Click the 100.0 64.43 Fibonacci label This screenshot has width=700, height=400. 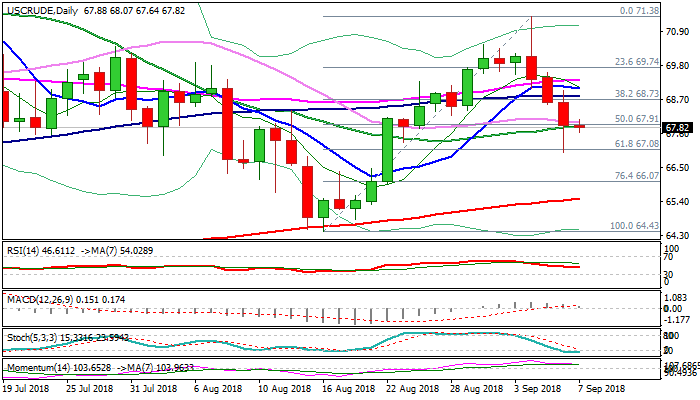pyautogui.click(x=636, y=226)
